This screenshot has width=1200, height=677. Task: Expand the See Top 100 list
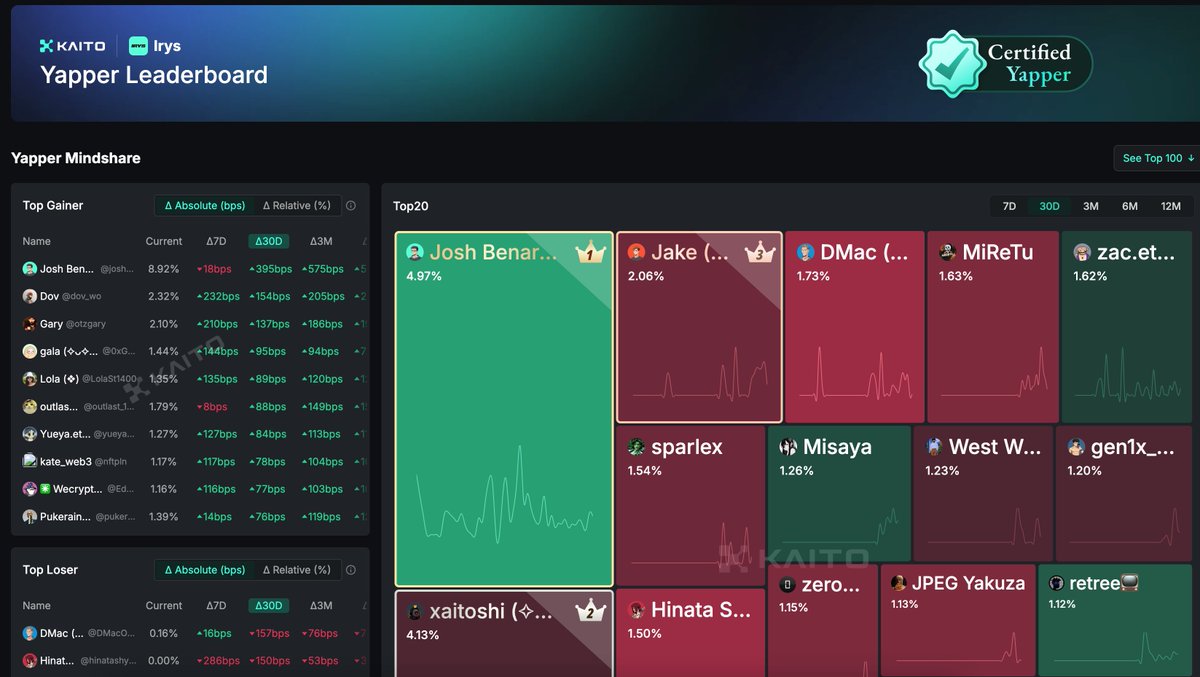[x=1158, y=158]
